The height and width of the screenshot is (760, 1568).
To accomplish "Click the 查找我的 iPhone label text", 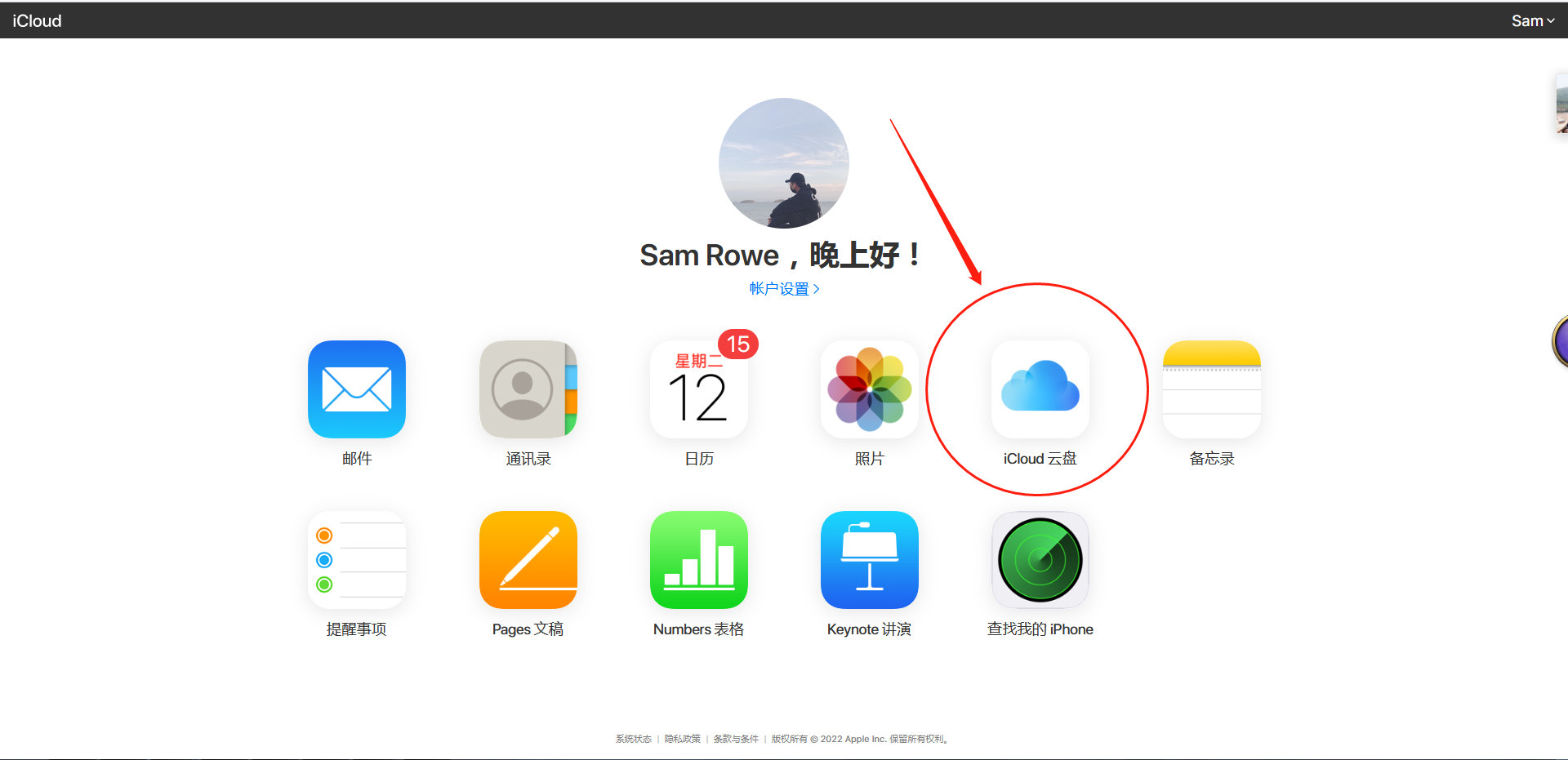I will [1040, 629].
